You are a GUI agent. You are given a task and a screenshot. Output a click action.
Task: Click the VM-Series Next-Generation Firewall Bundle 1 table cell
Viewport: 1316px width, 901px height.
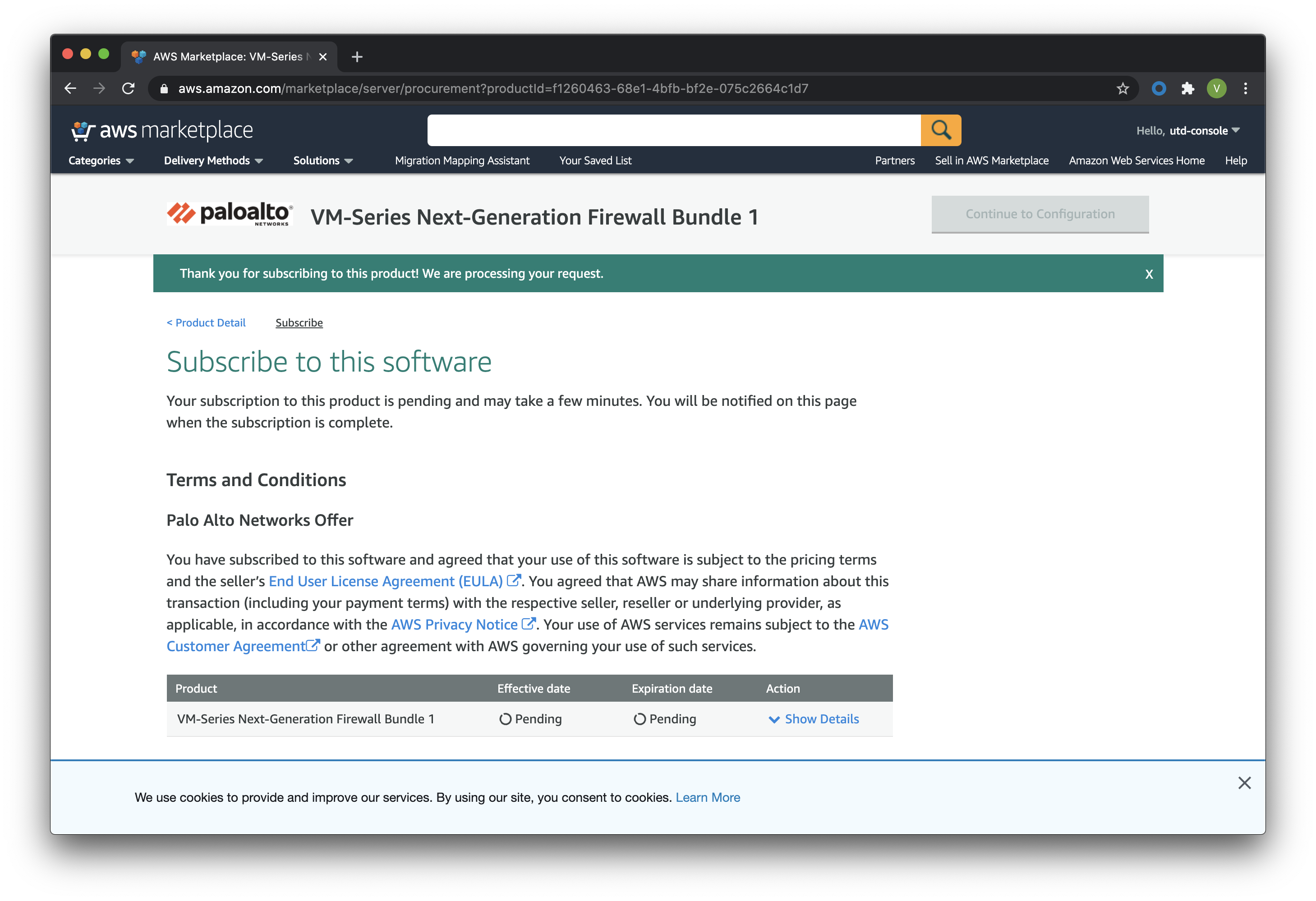(306, 719)
